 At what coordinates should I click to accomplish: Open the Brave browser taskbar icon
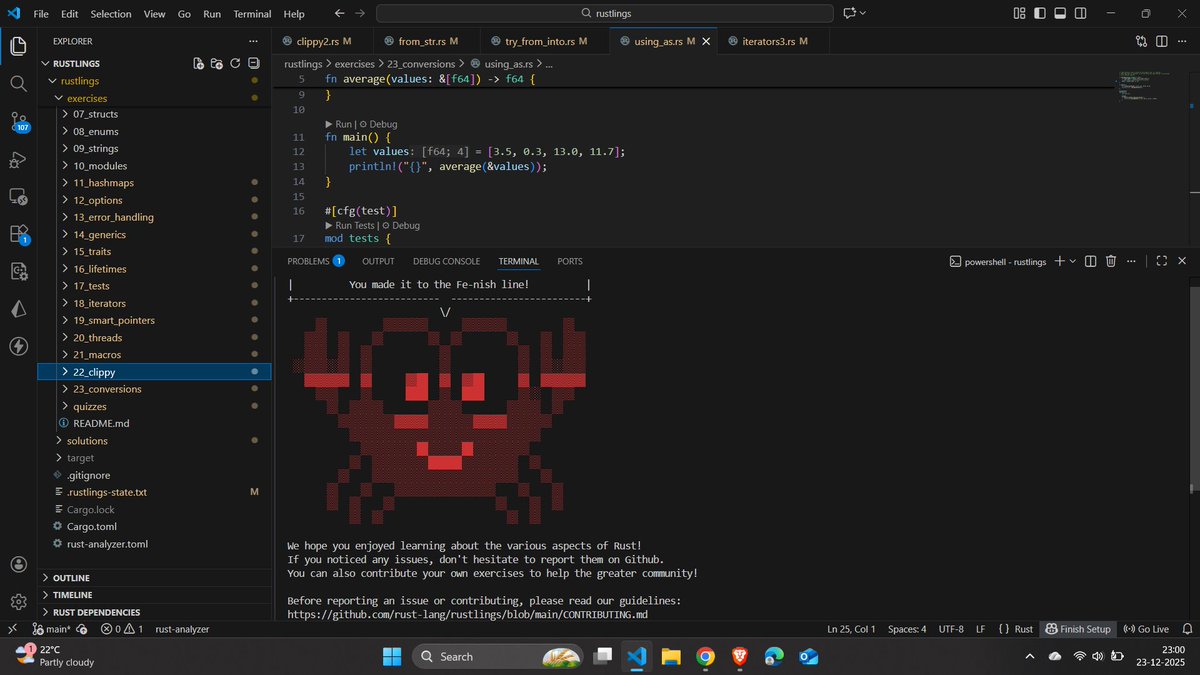tap(739, 656)
